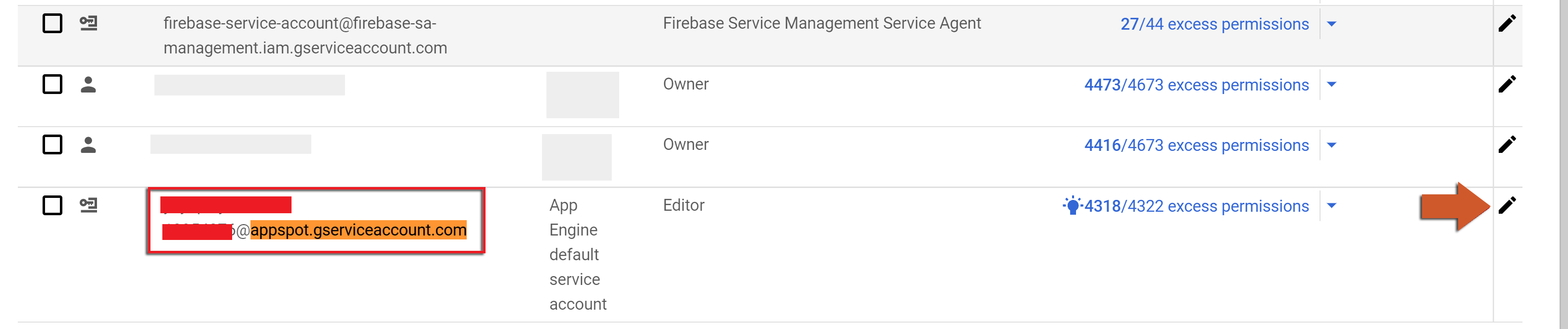
Task: Open the dropdown beside 4416/4673 excess permissions
Action: click(x=1331, y=145)
